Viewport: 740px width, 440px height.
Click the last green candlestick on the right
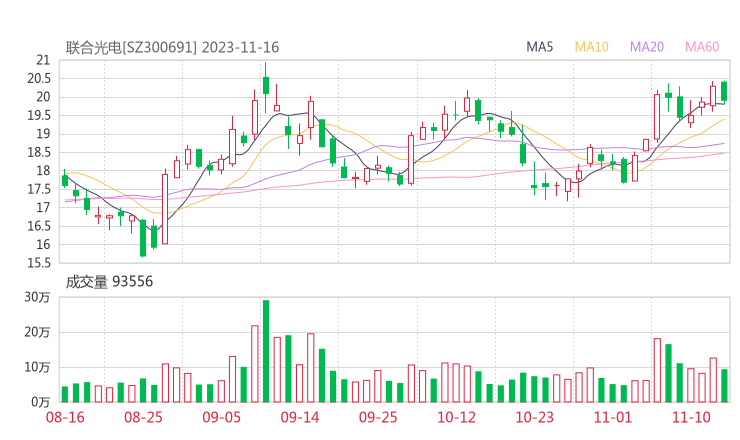pos(724,91)
